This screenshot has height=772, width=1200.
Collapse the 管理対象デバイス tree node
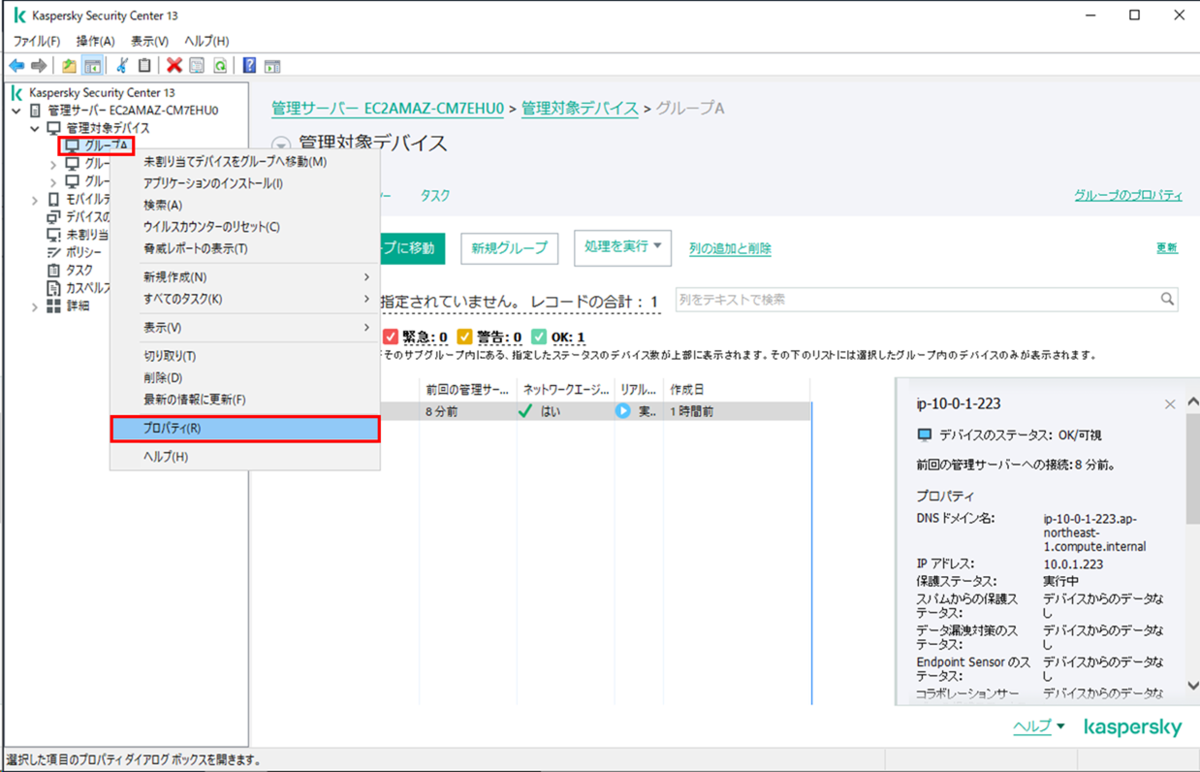35,128
